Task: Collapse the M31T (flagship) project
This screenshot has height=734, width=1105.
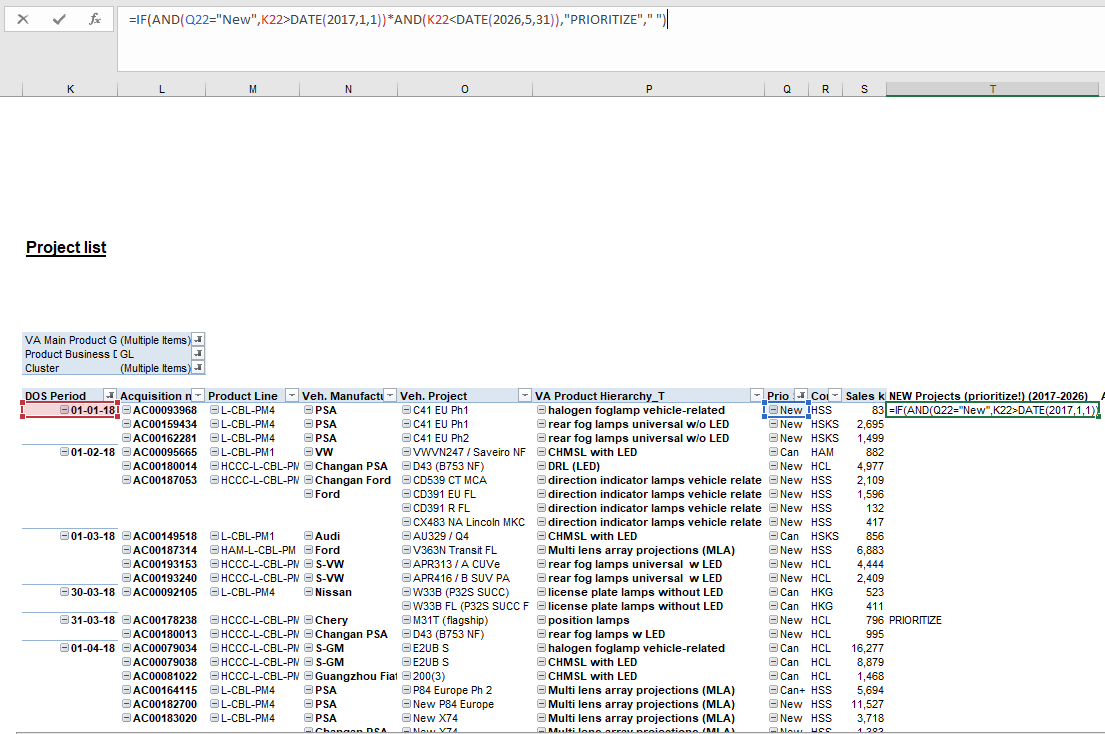Action: click(407, 620)
